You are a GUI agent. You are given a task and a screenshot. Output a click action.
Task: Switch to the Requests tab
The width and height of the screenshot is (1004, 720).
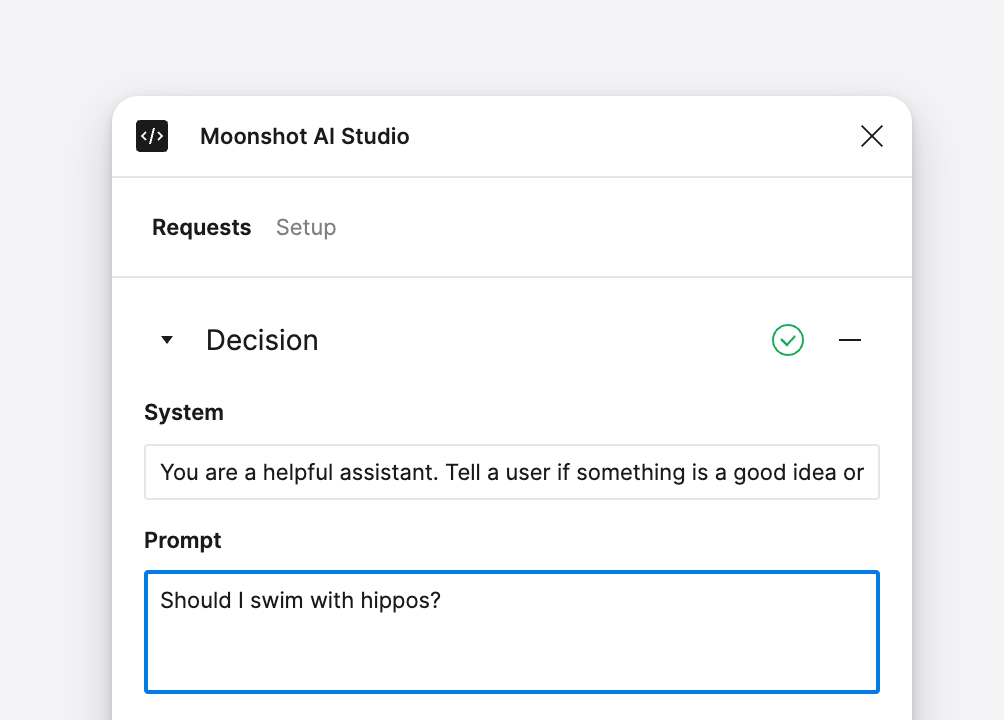(x=201, y=228)
